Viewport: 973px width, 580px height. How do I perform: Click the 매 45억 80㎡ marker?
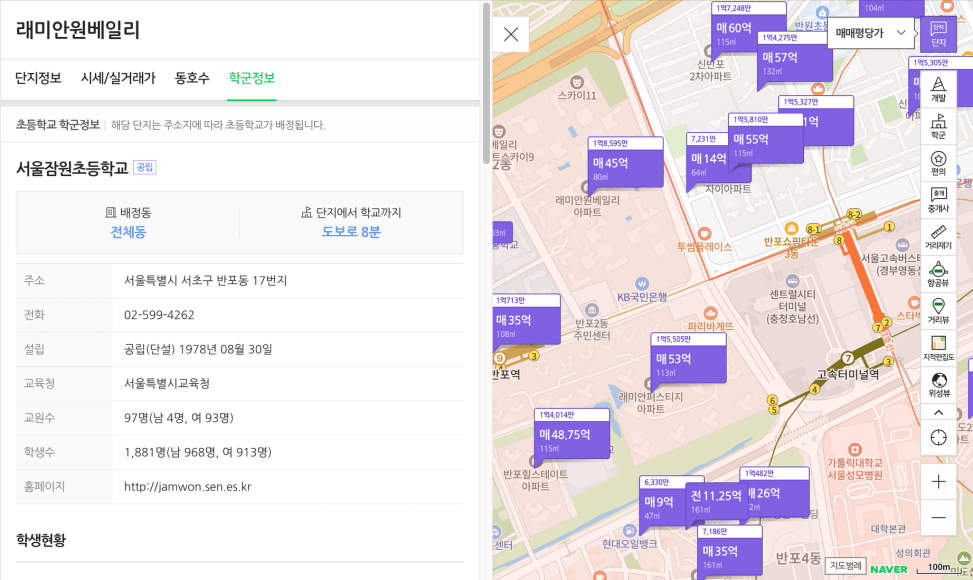626,163
